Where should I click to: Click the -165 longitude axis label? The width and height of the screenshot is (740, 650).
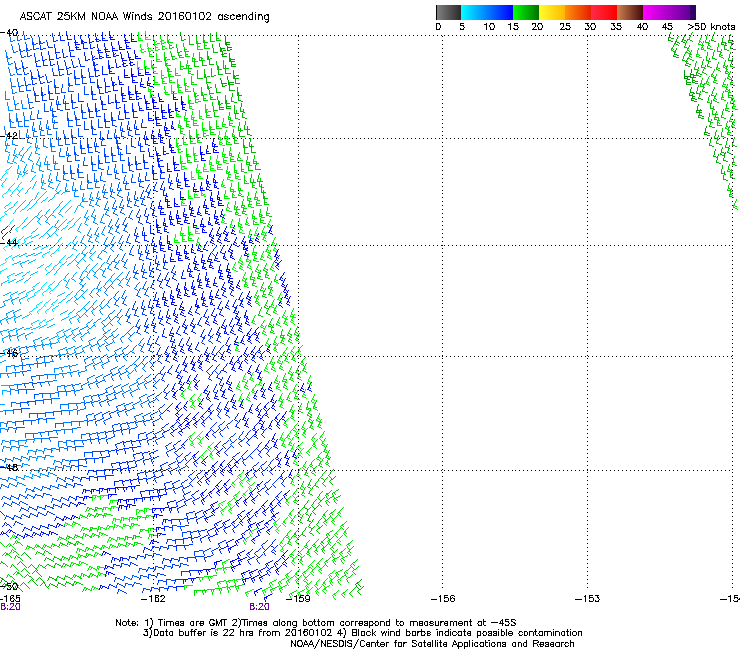pyautogui.click(x=10, y=599)
